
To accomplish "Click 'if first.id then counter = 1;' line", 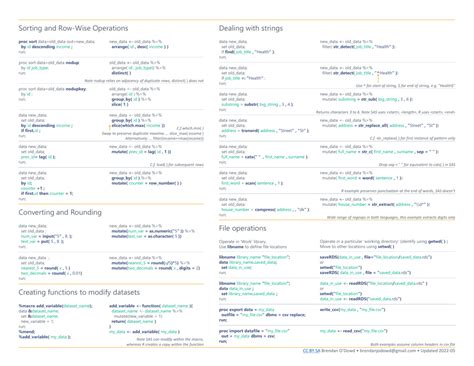I will coord(47,194).
